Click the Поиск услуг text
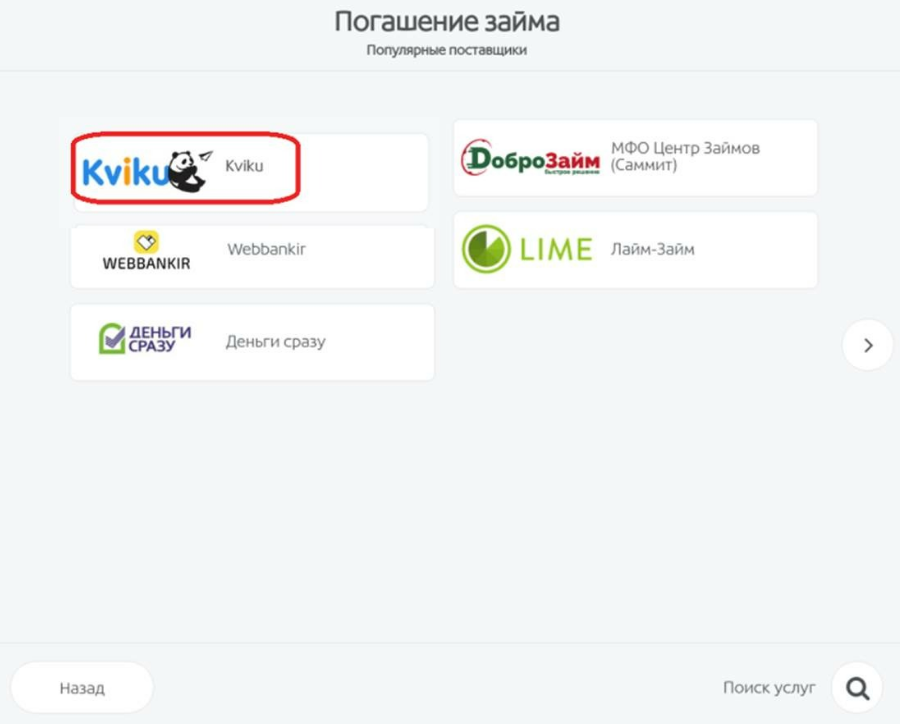The image size is (900, 724). [769, 688]
